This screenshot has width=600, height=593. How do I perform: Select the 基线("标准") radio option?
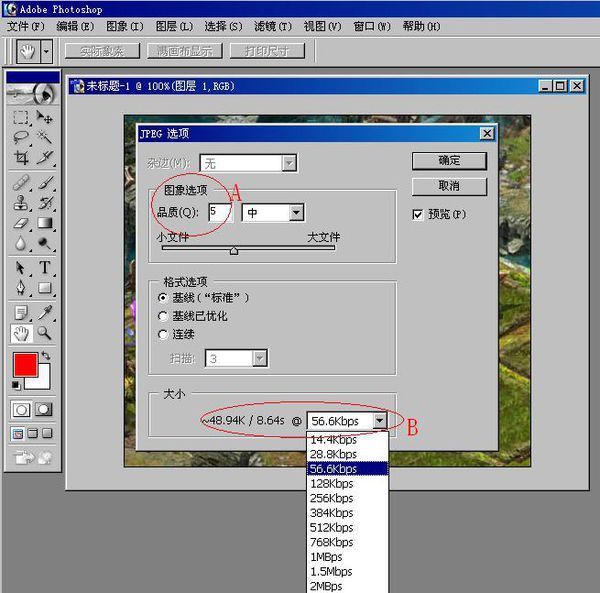point(163,298)
